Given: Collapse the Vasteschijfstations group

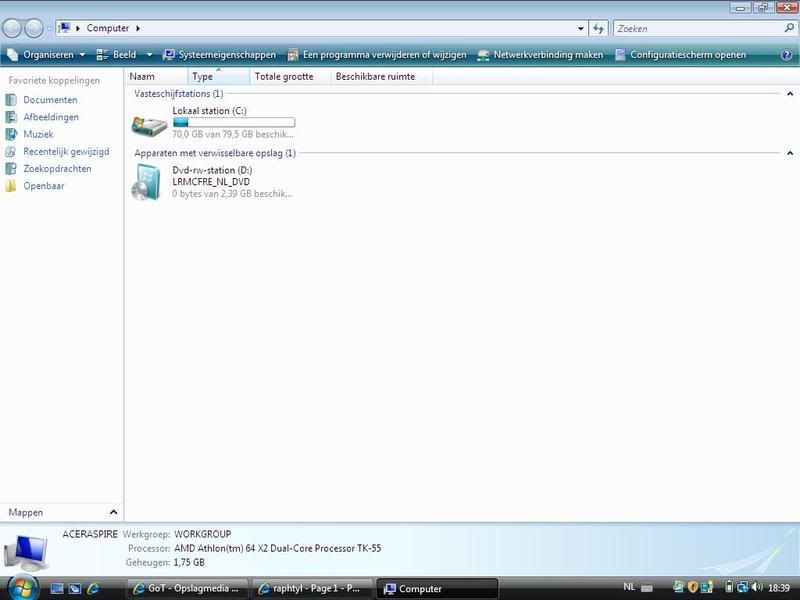Looking at the screenshot, I should (789, 94).
